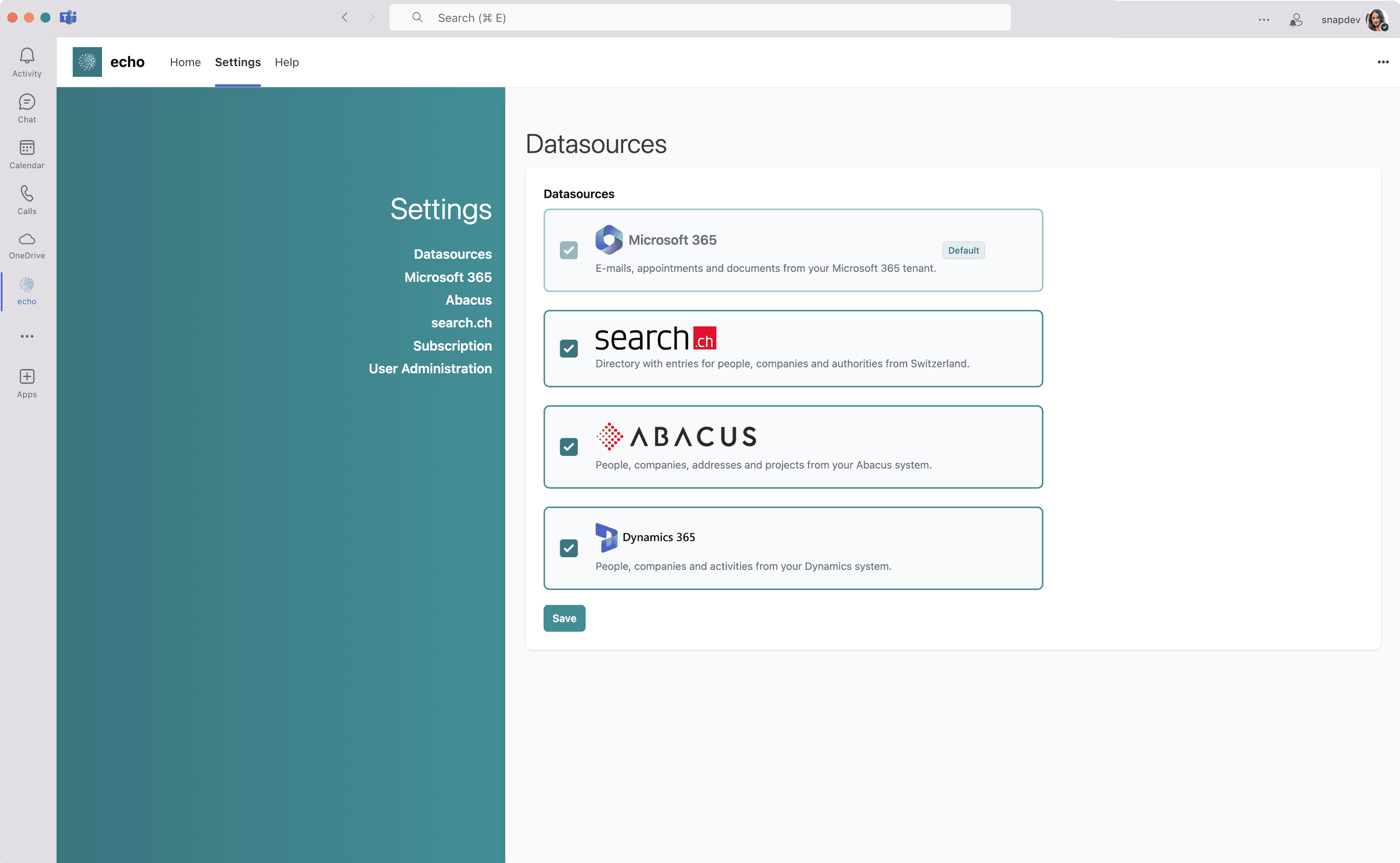Uncheck the search.ch datasource checkbox
Image resolution: width=1400 pixels, height=863 pixels.
(568, 348)
